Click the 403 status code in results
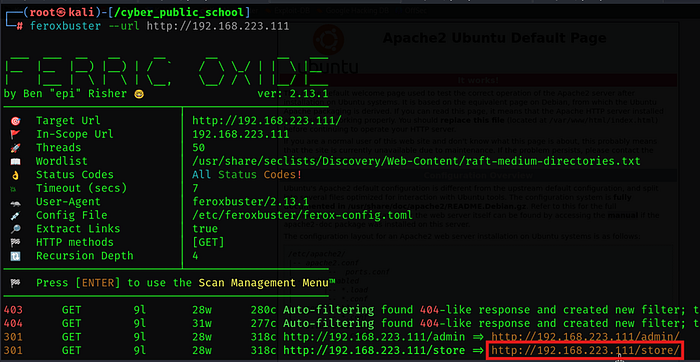 coord(13,310)
